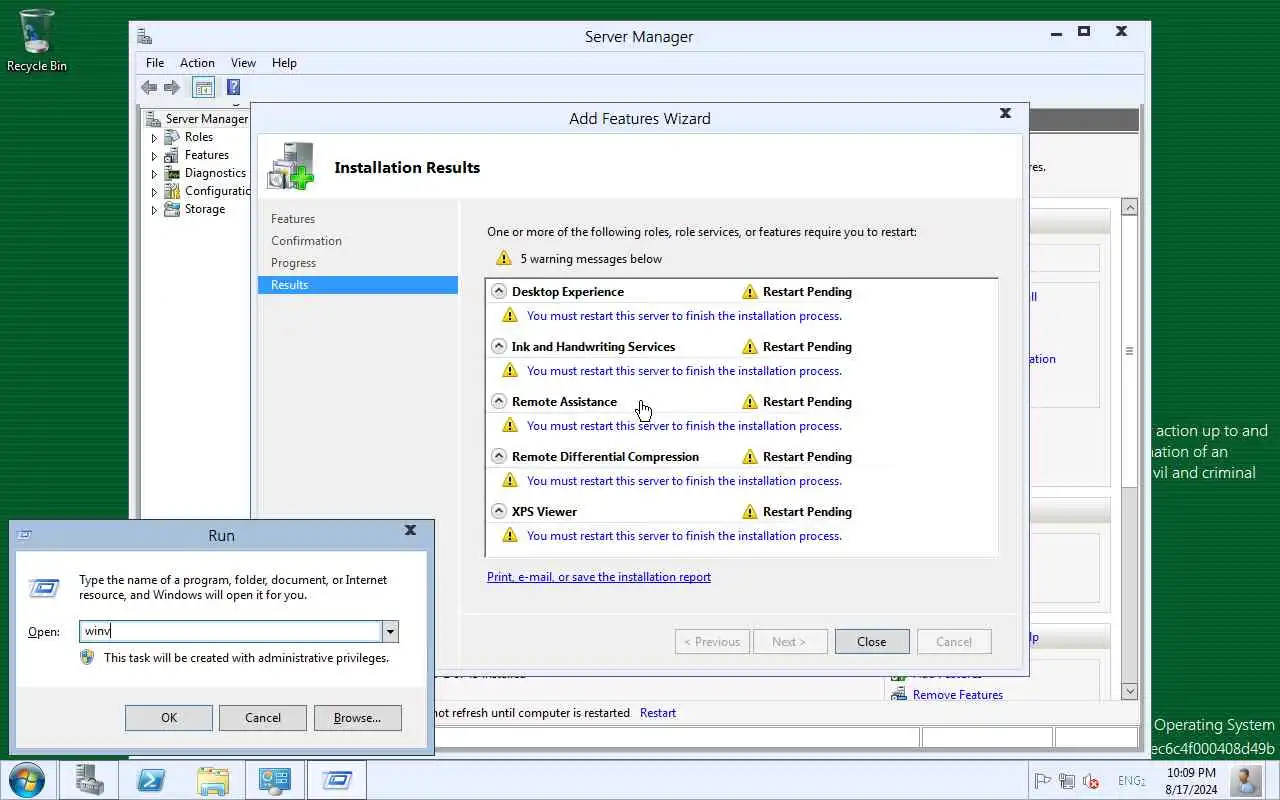Open the File menu
The image size is (1280, 800).
pos(155,62)
